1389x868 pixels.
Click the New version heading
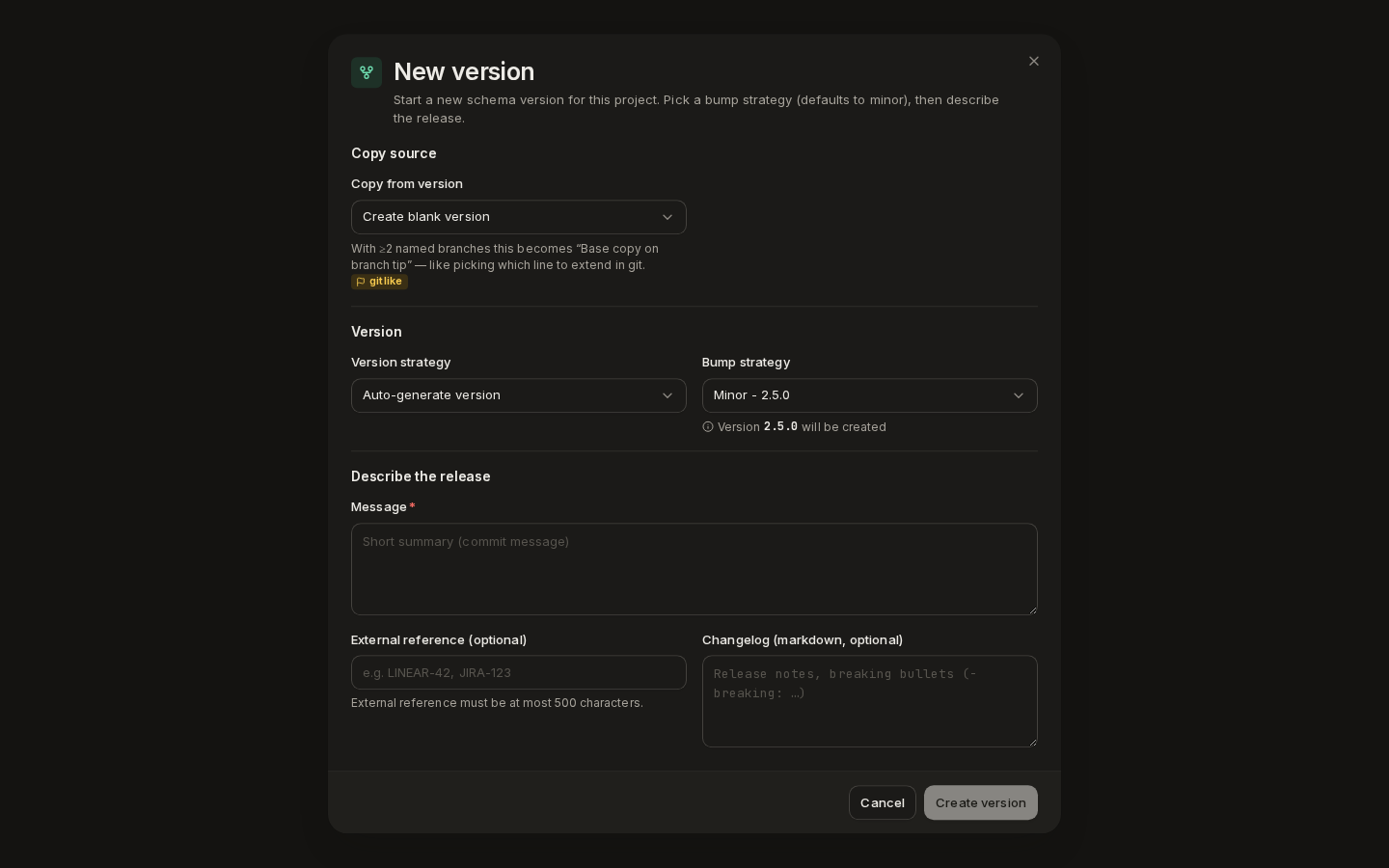coord(464,71)
